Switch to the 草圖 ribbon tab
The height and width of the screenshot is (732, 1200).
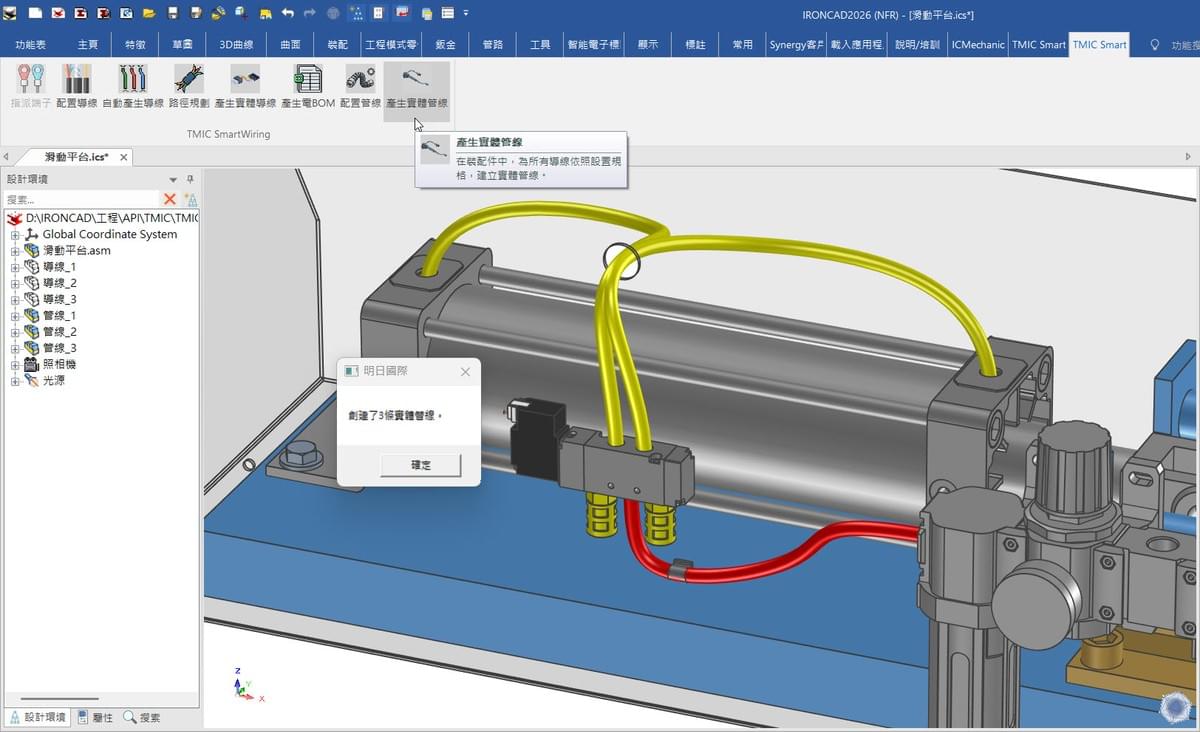pyautogui.click(x=182, y=45)
